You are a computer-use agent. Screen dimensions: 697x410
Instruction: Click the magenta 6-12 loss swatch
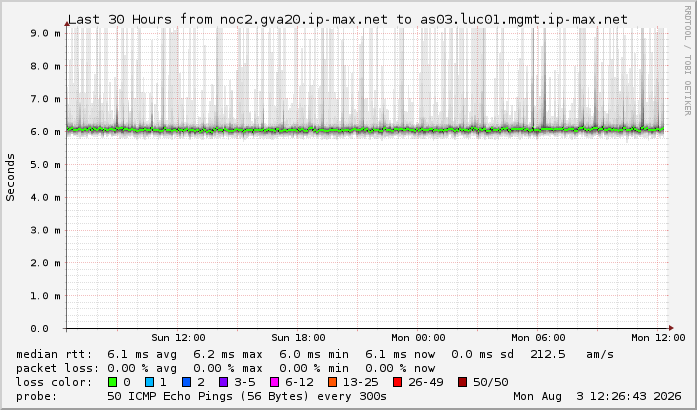(x=275, y=382)
